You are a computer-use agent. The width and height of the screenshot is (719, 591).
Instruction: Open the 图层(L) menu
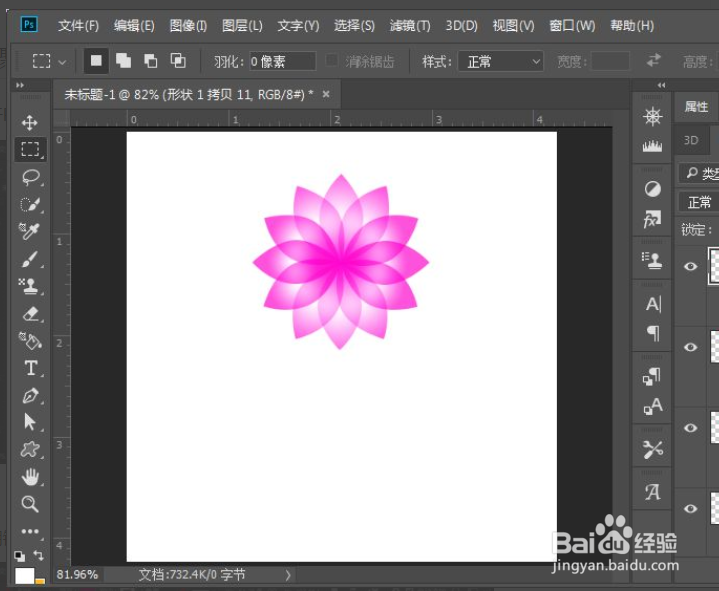242,25
